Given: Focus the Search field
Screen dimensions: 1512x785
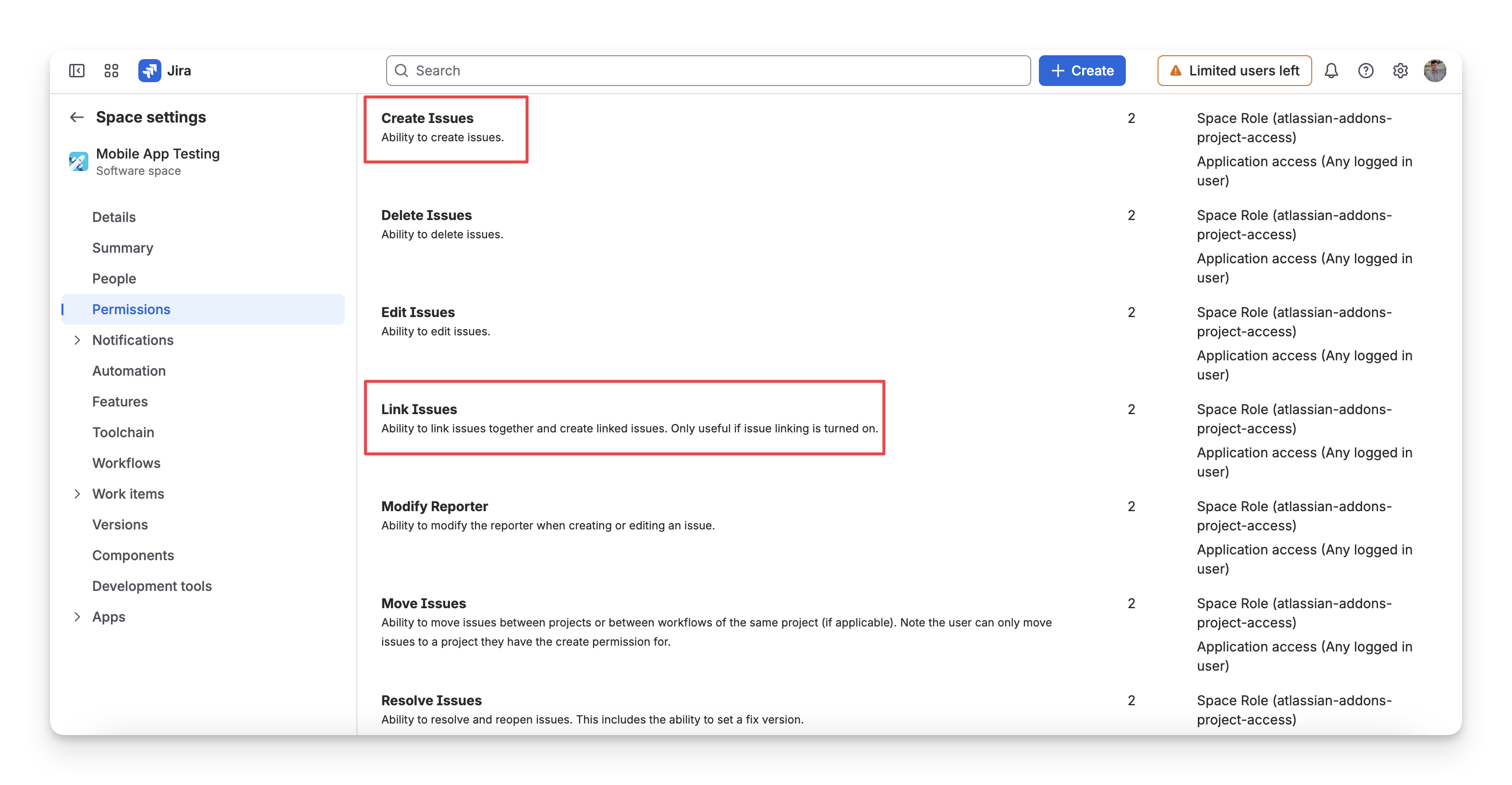Looking at the screenshot, I should click(708, 71).
